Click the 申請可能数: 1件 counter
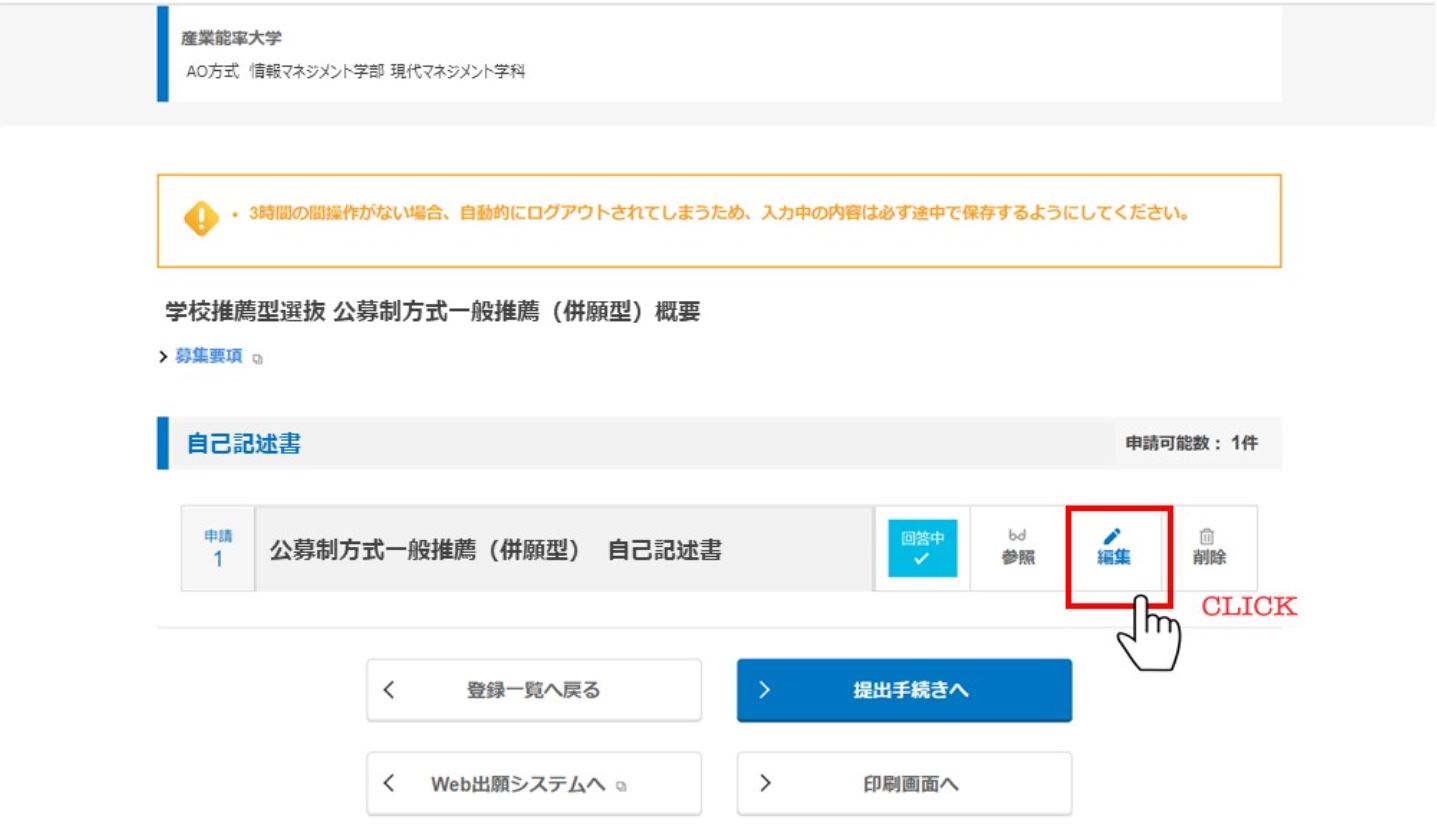This screenshot has width=1437, height=839. click(x=1191, y=444)
